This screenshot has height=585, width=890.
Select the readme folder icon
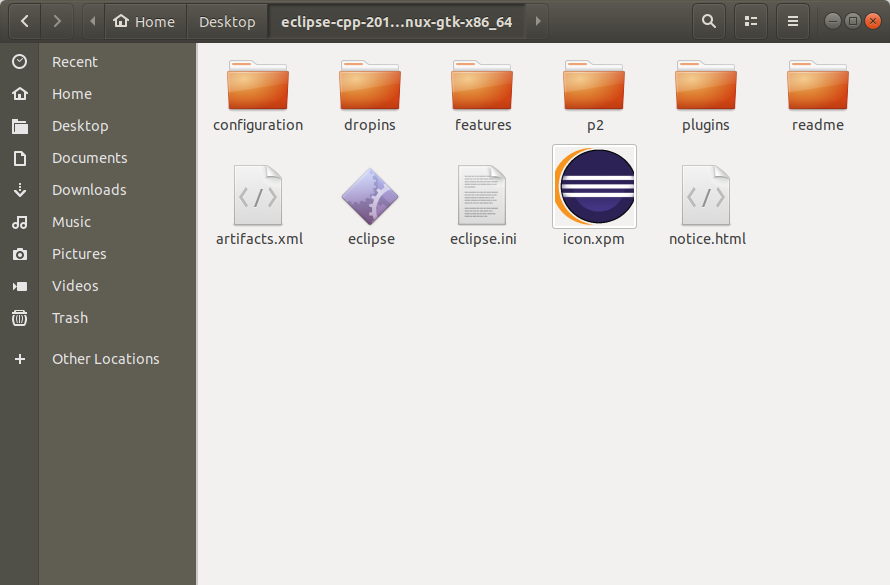(817, 85)
